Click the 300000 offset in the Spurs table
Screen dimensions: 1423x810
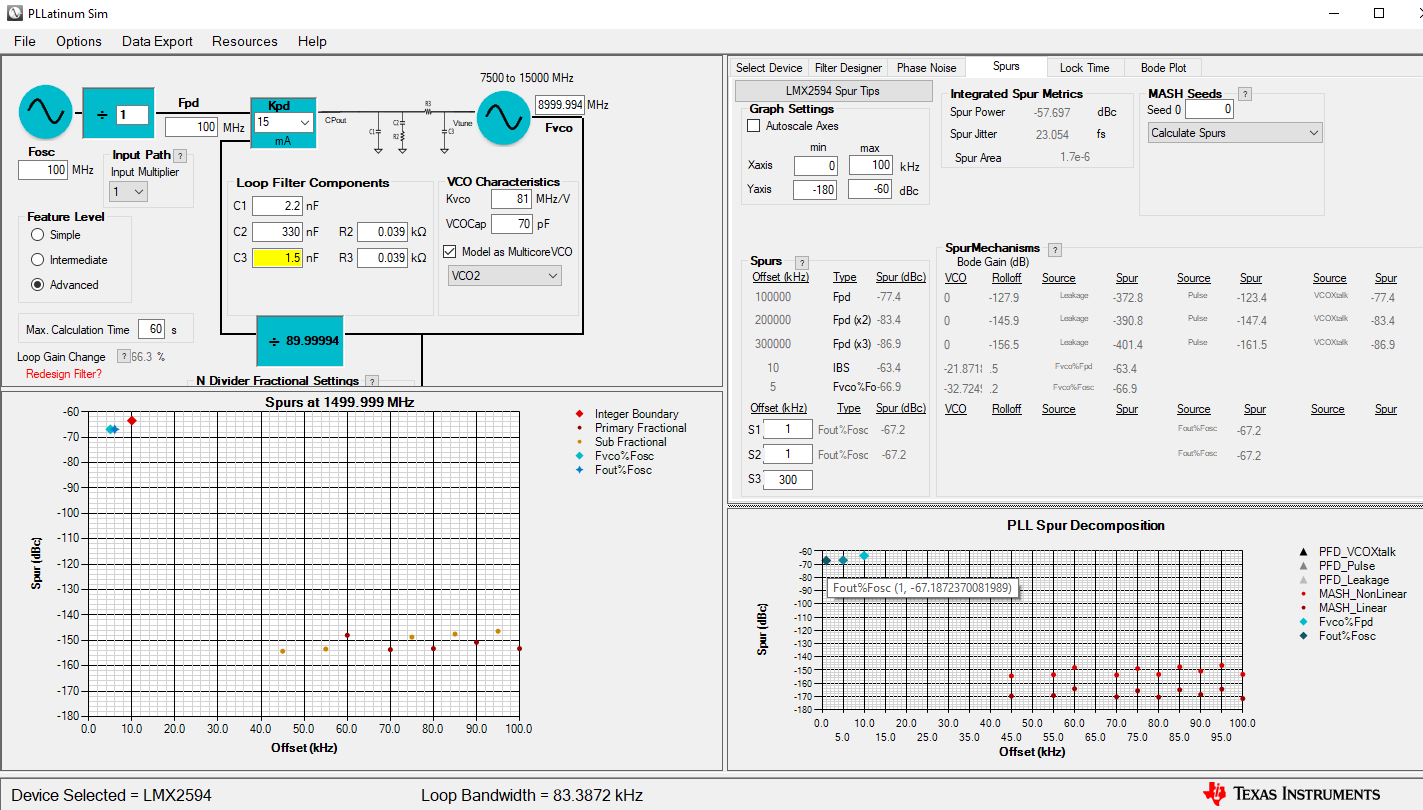tap(772, 344)
